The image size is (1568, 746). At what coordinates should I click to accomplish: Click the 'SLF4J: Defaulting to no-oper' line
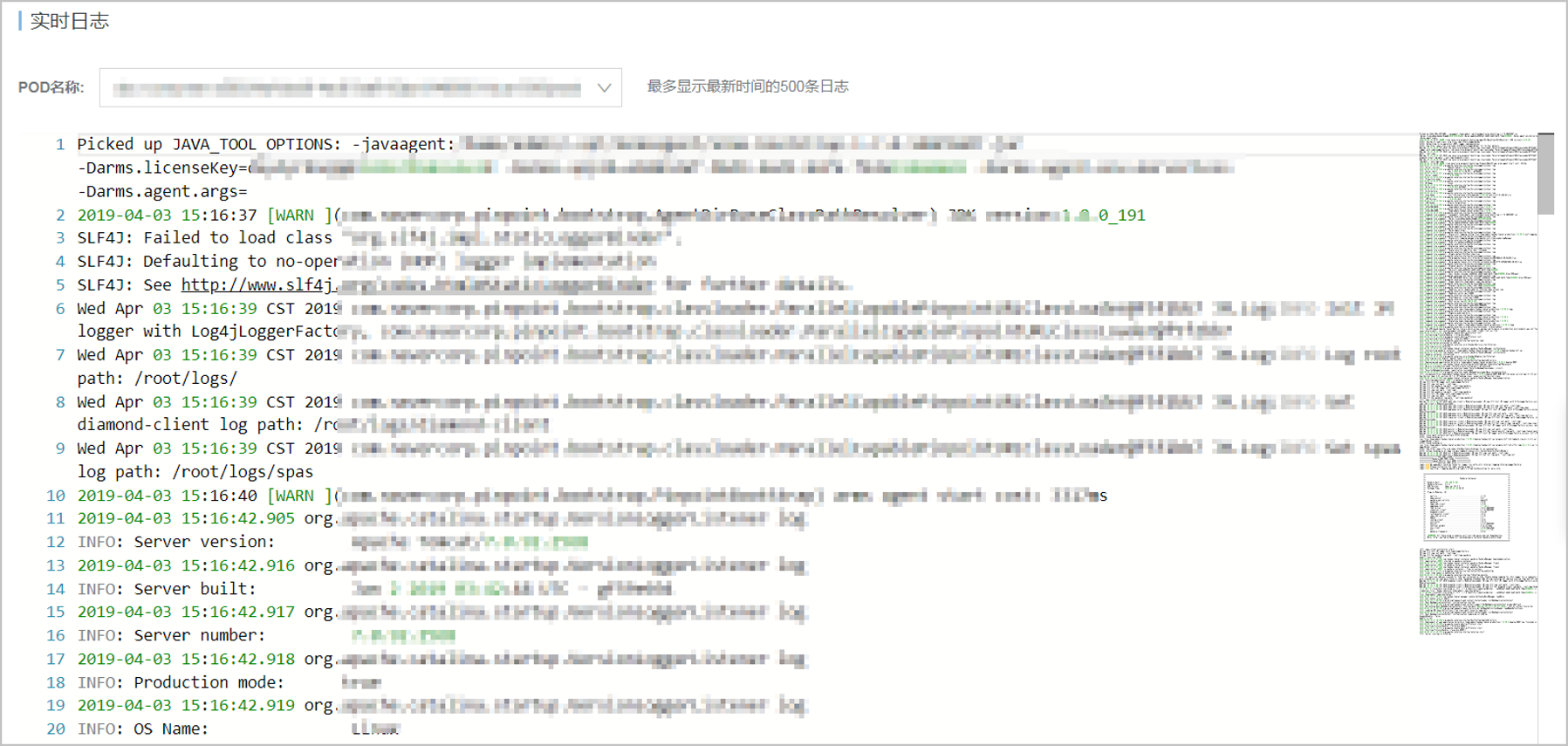point(207,261)
